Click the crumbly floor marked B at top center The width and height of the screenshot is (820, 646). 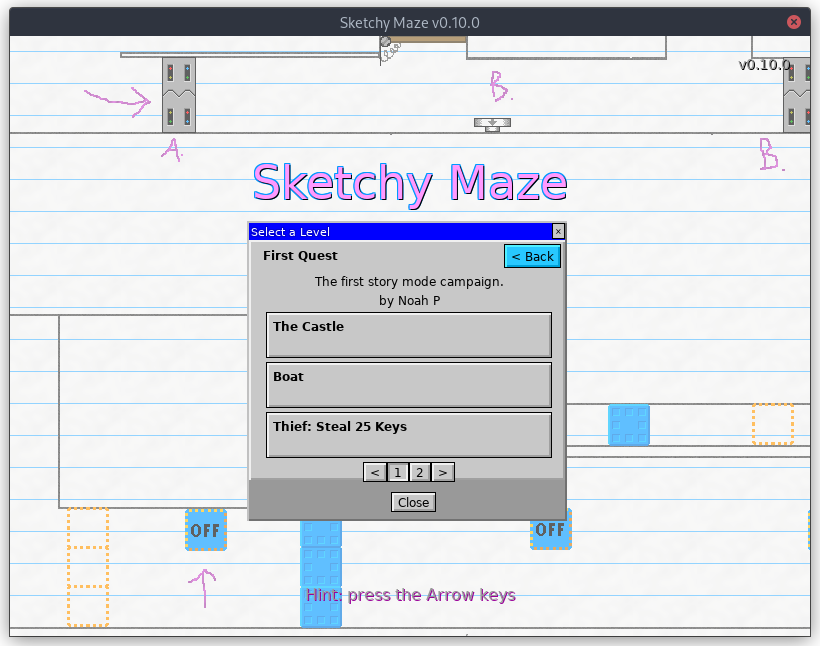pos(498,85)
